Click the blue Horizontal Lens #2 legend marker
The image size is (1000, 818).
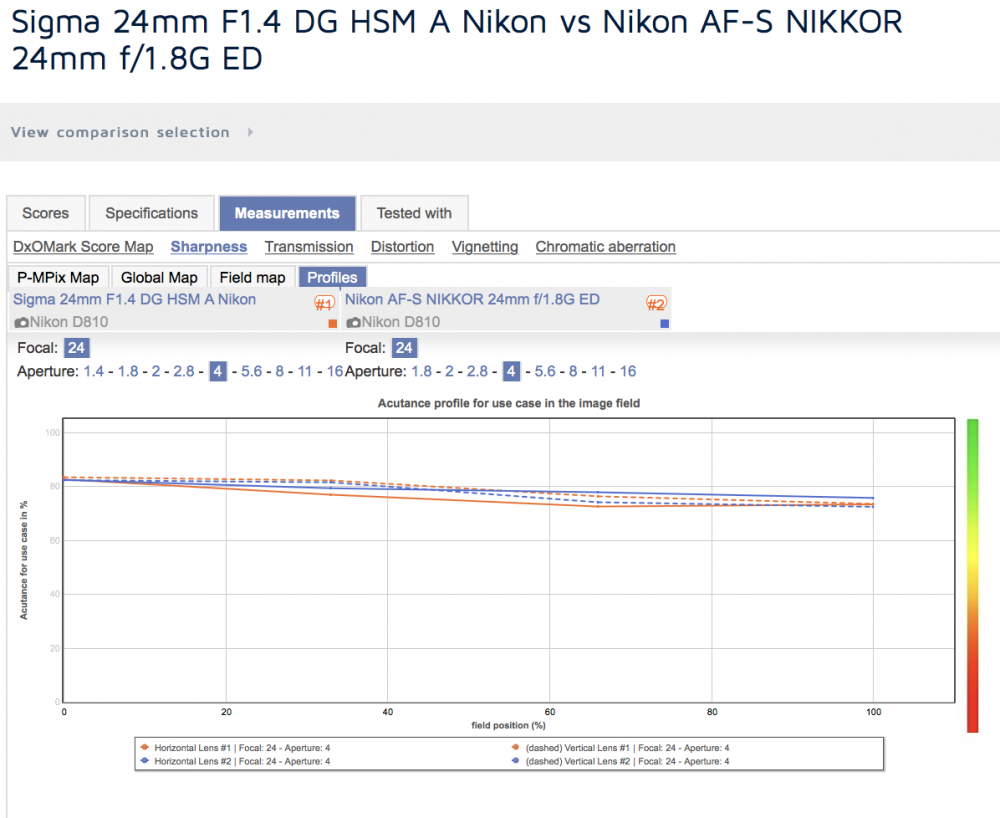click(145, 761)
